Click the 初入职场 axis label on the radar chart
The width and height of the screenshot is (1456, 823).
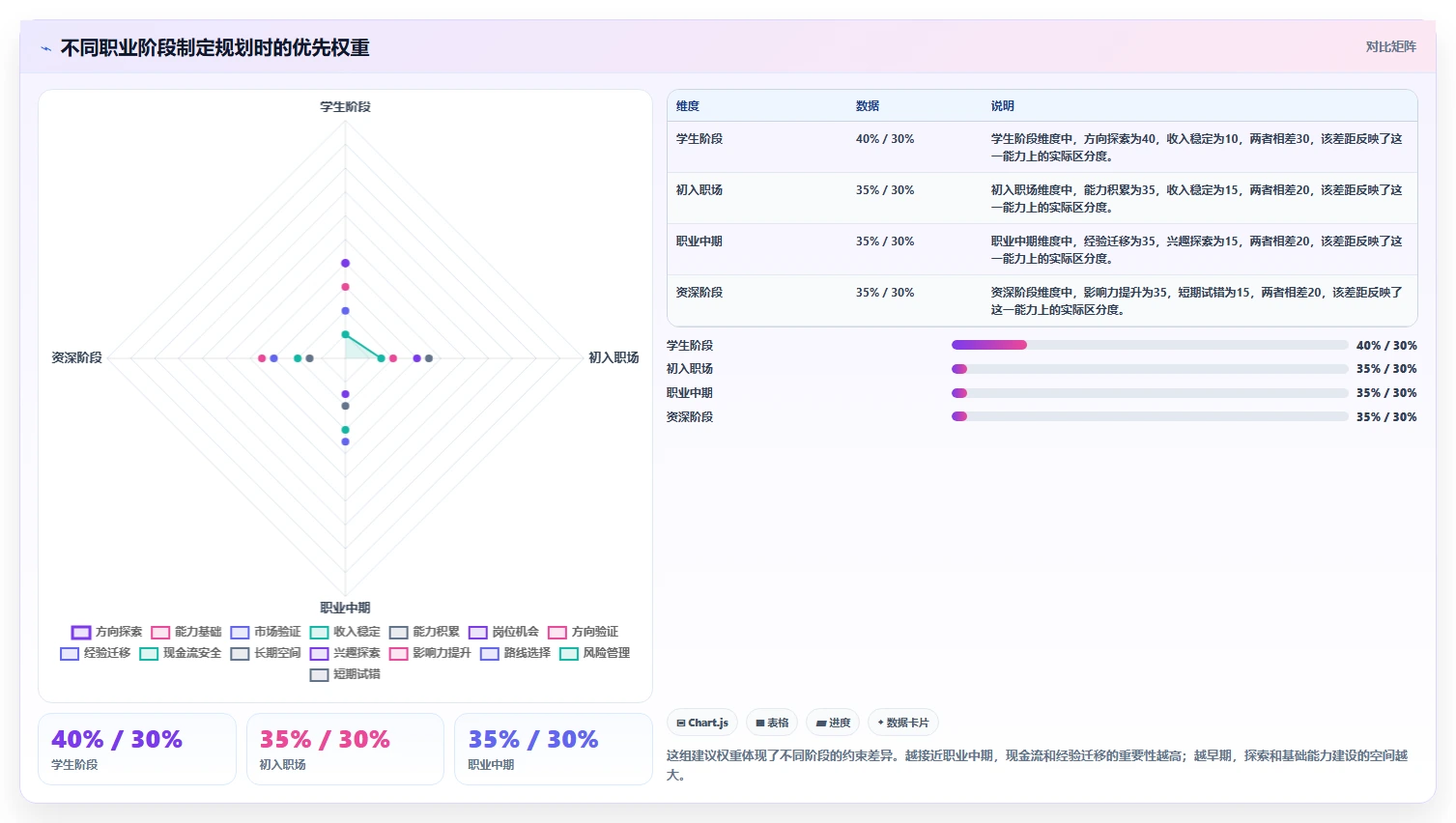(x=614, y=357)
